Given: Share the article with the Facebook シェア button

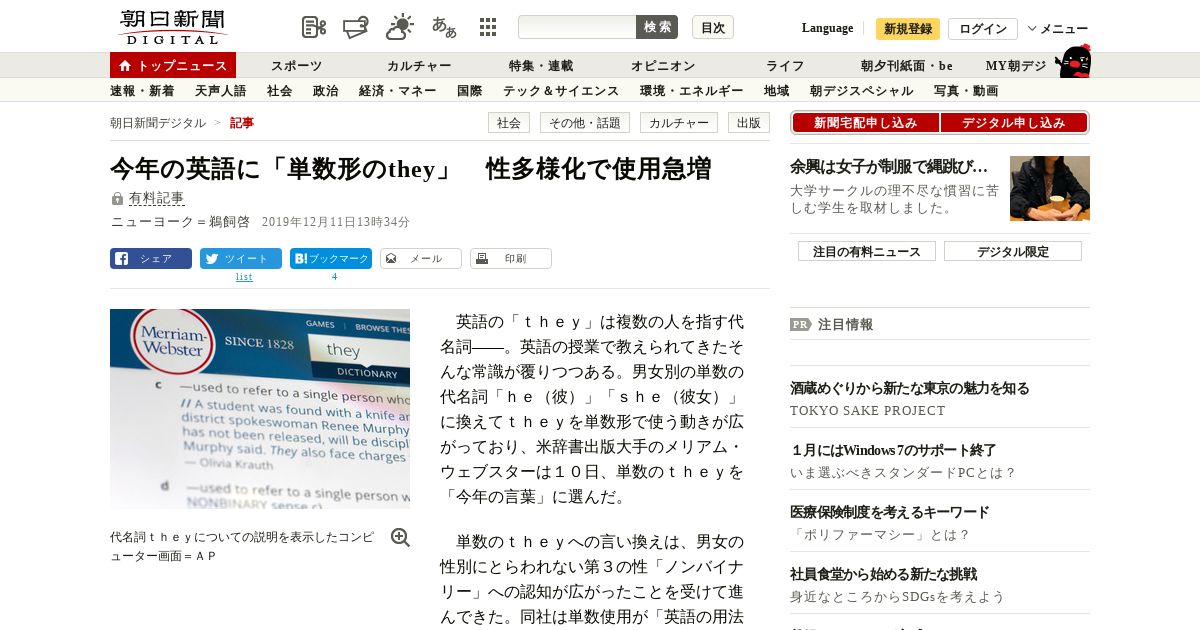Looking at the screenshot, I should 151,258.
